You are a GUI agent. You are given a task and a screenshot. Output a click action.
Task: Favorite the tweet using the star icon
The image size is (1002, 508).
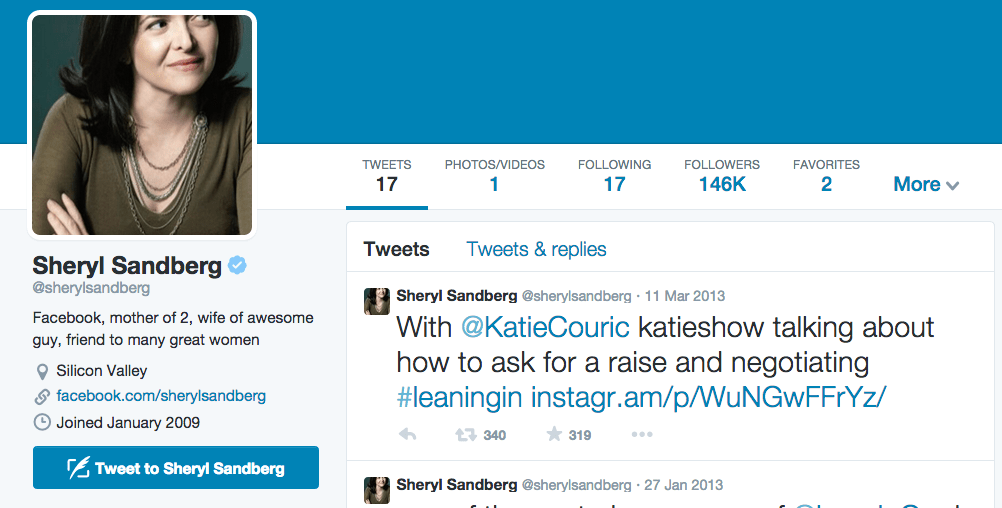tap(554, 435)
